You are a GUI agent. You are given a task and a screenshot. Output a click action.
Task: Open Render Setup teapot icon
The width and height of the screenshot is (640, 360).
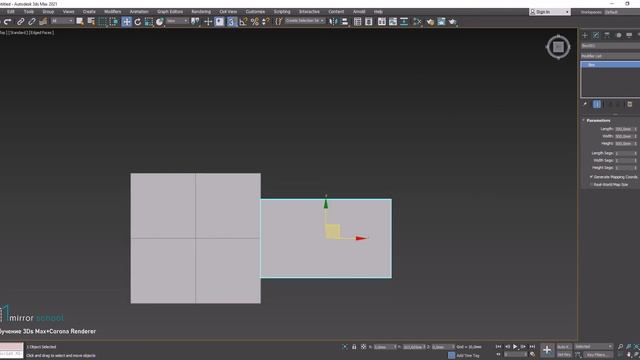[430, 22]
